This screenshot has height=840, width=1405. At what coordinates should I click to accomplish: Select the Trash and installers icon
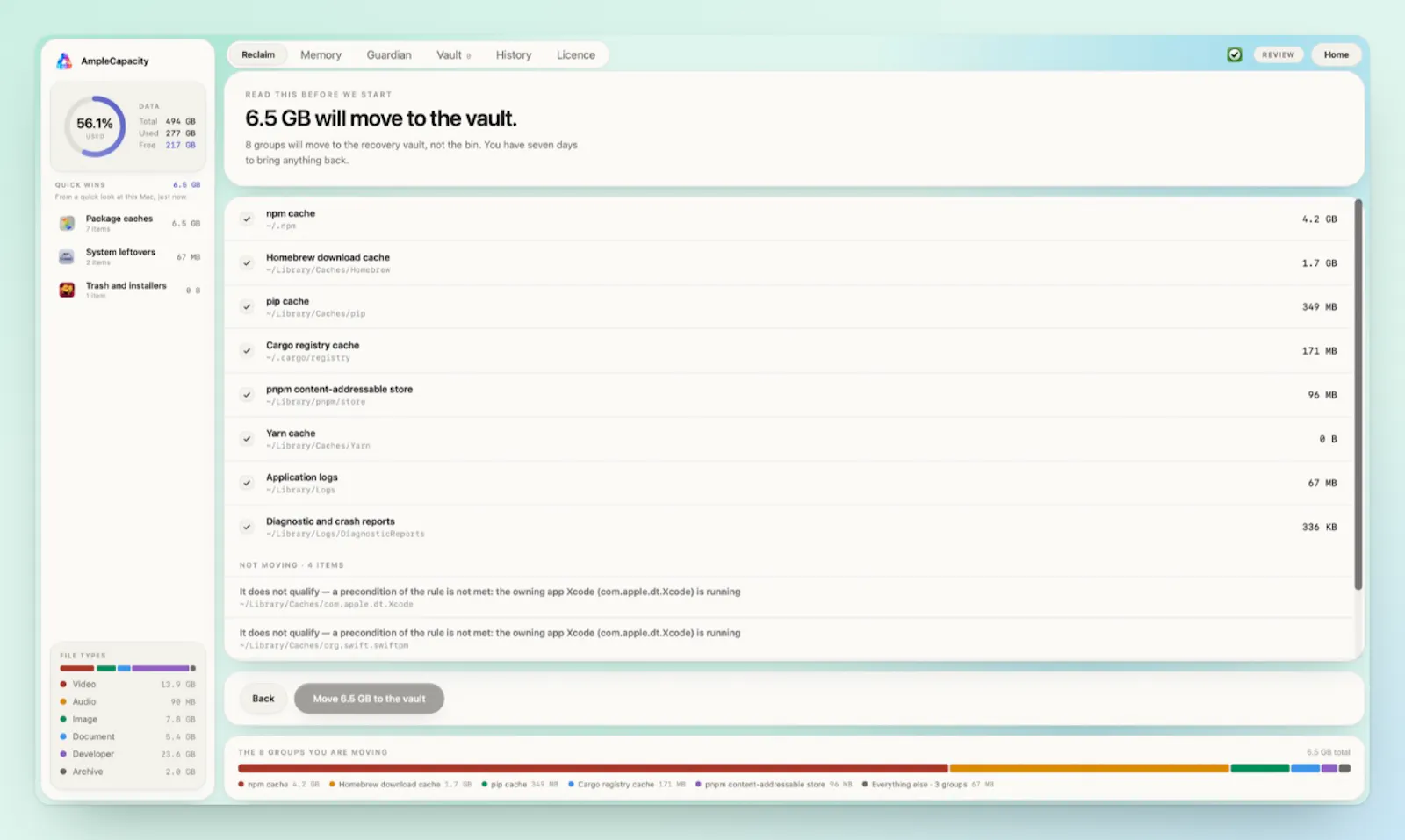tap(67, 290)
